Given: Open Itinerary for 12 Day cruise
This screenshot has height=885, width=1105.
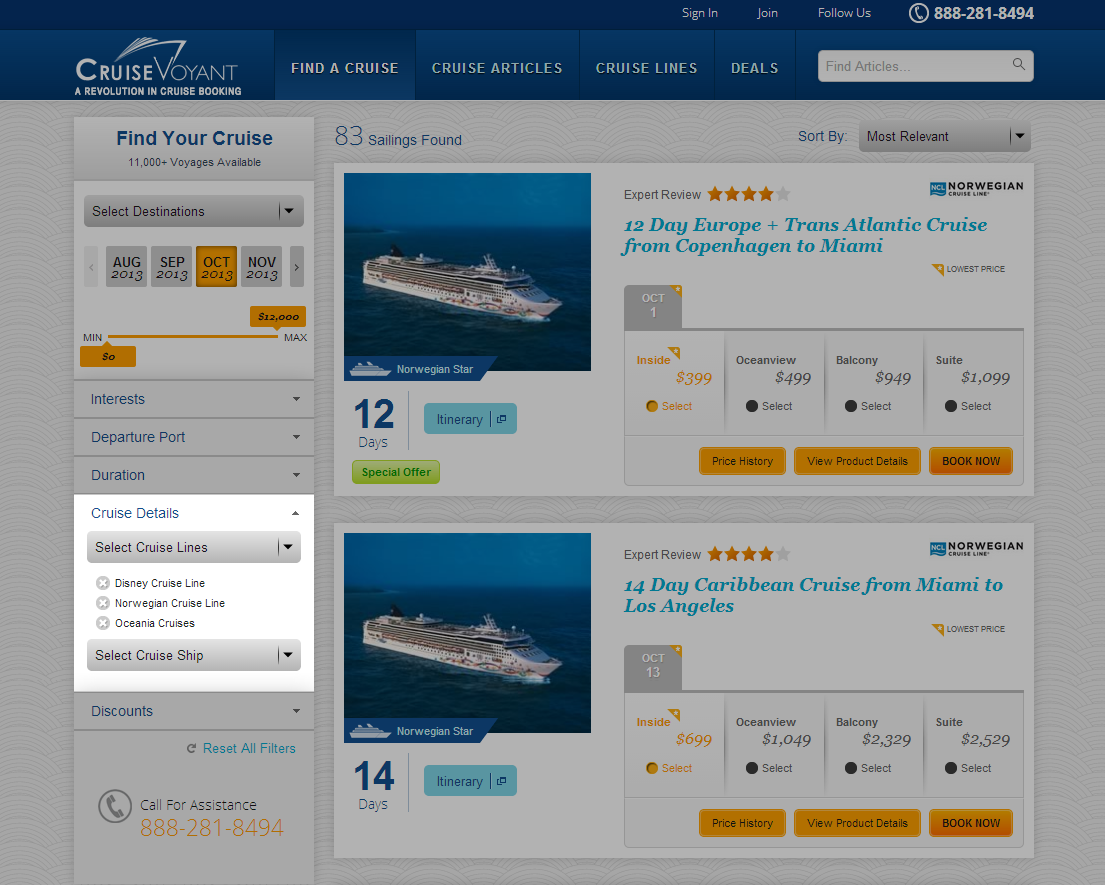Looking at the screenshot, I should pyautogui.click(x=470, y=419).
